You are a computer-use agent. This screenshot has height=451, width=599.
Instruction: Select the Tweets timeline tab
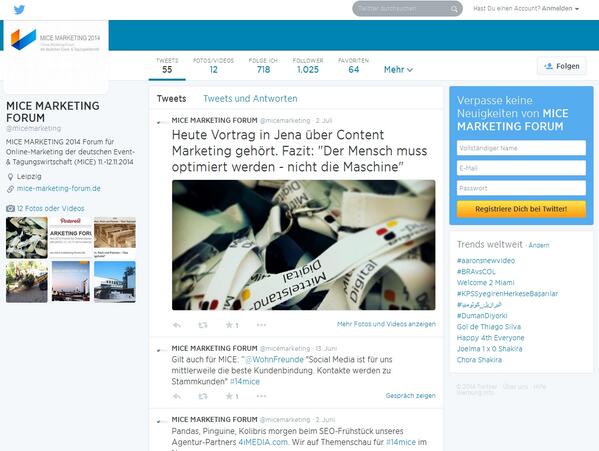[172, 99]
